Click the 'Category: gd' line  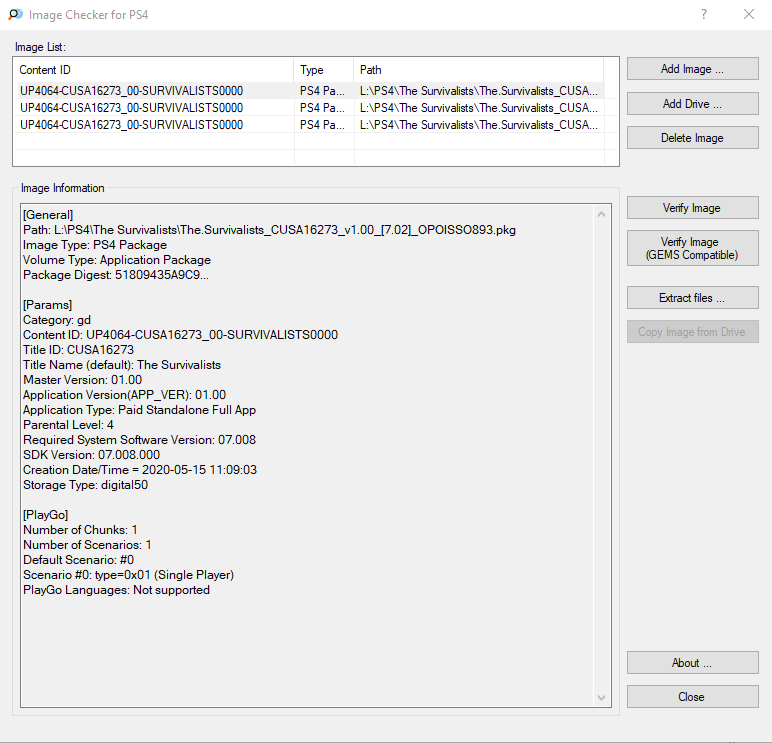click(x=57, y=320)
